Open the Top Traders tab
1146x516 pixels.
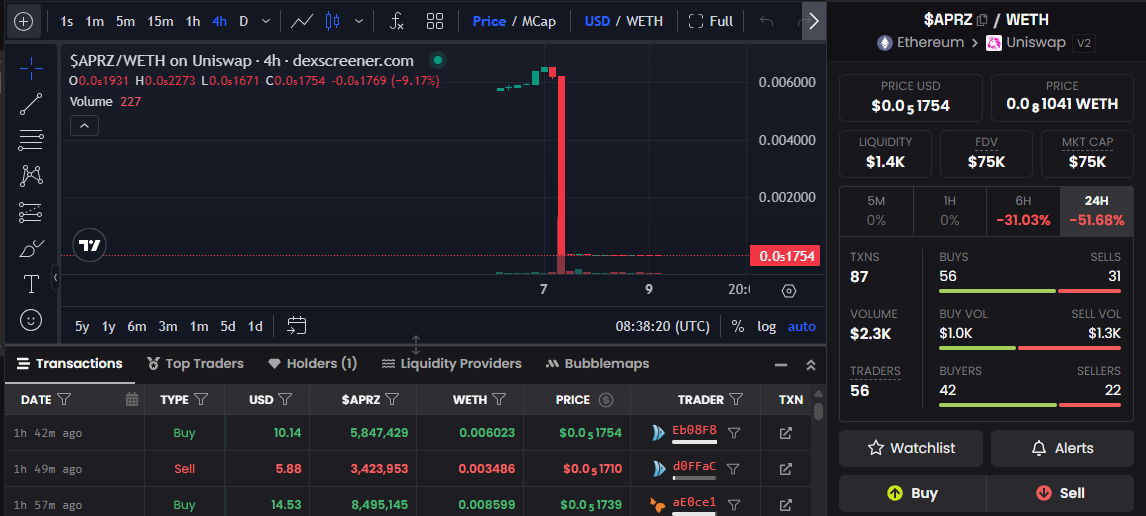click(195, 363)
